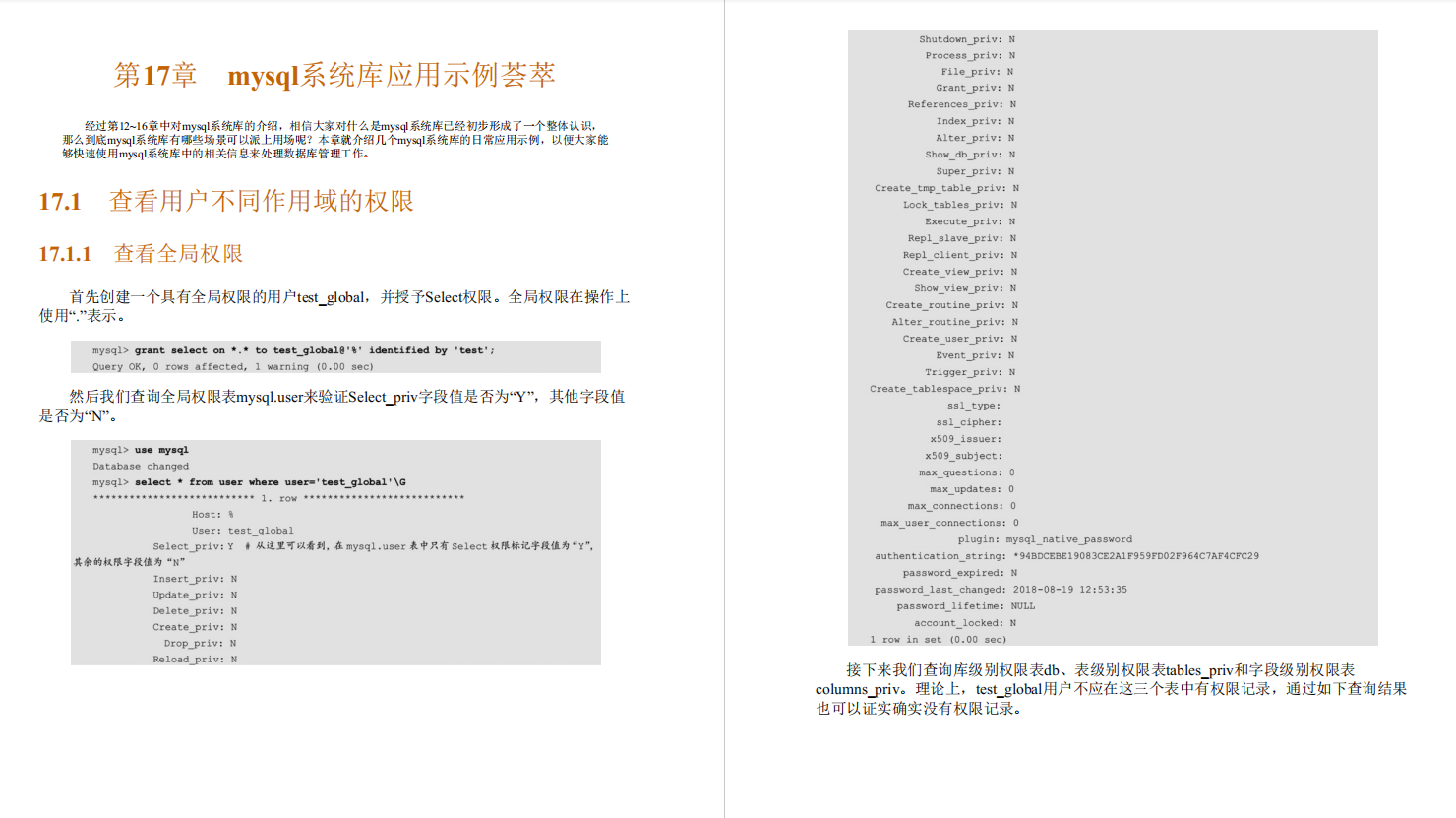Click the 'Drop_priv: N' row
The height and width of the screenshot is (818, 1456).
(201, 643)
